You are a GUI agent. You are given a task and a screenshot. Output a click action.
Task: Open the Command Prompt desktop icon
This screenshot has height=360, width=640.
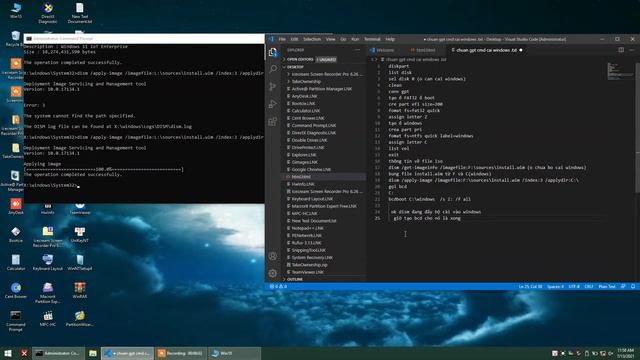click(x=16, y=321)
